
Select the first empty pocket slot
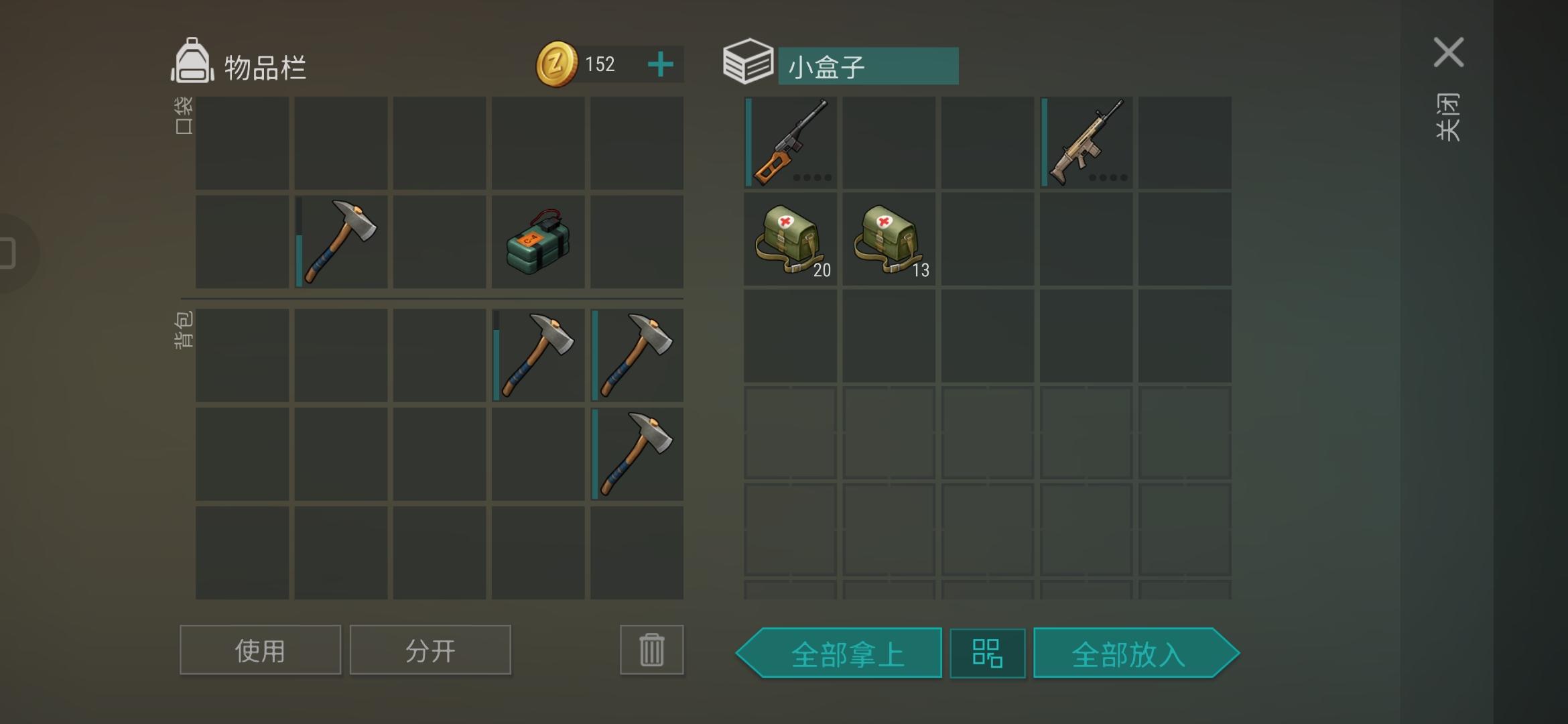[242, 143]
